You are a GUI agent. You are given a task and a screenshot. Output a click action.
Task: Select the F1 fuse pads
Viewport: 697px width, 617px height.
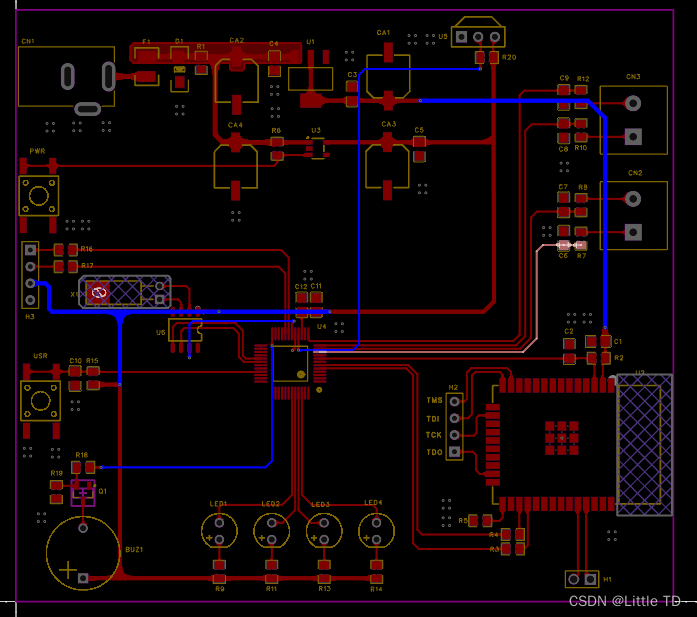click(146, 67)
